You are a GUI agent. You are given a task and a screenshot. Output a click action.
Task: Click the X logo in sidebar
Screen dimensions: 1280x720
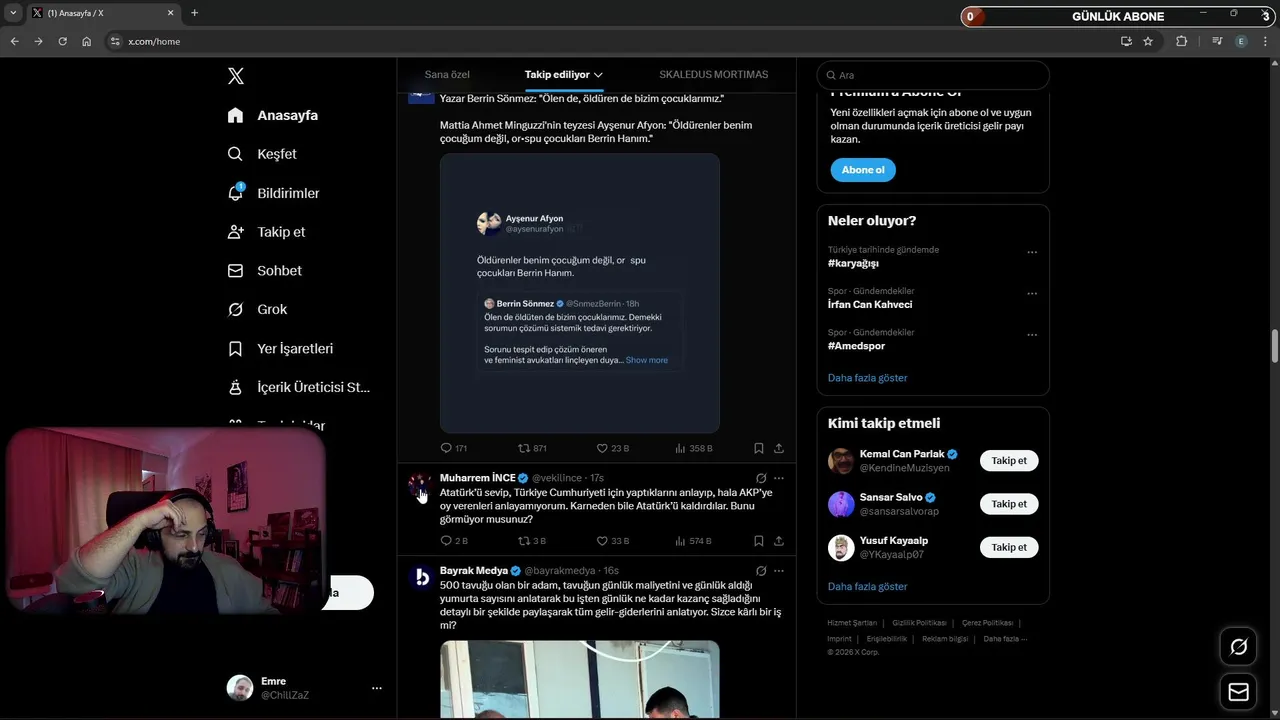tap(235, 76)
